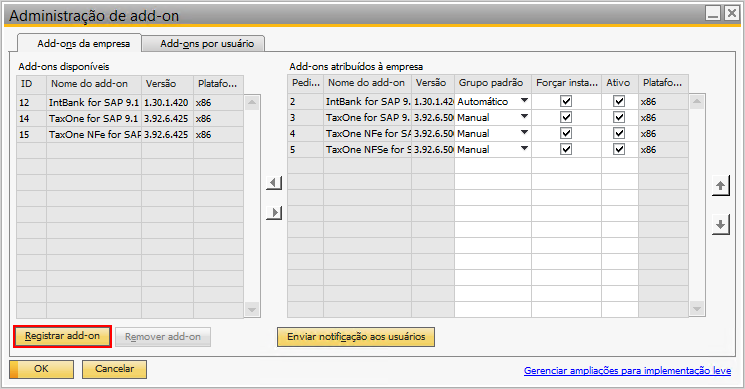745x389 pixels.
Task: Click Remover add-on button
Action: pos(163,337)
